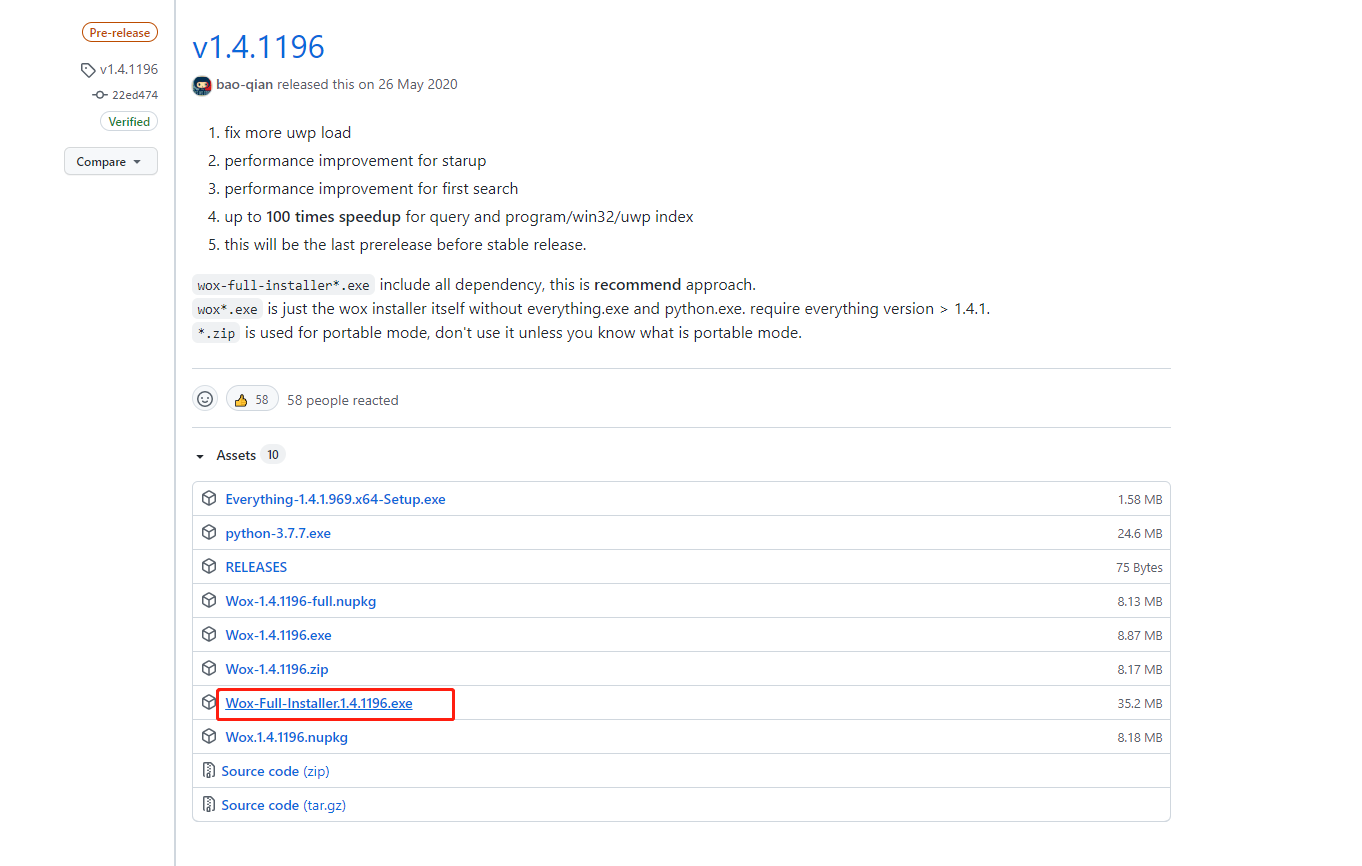Click the Verified badge

129,122
